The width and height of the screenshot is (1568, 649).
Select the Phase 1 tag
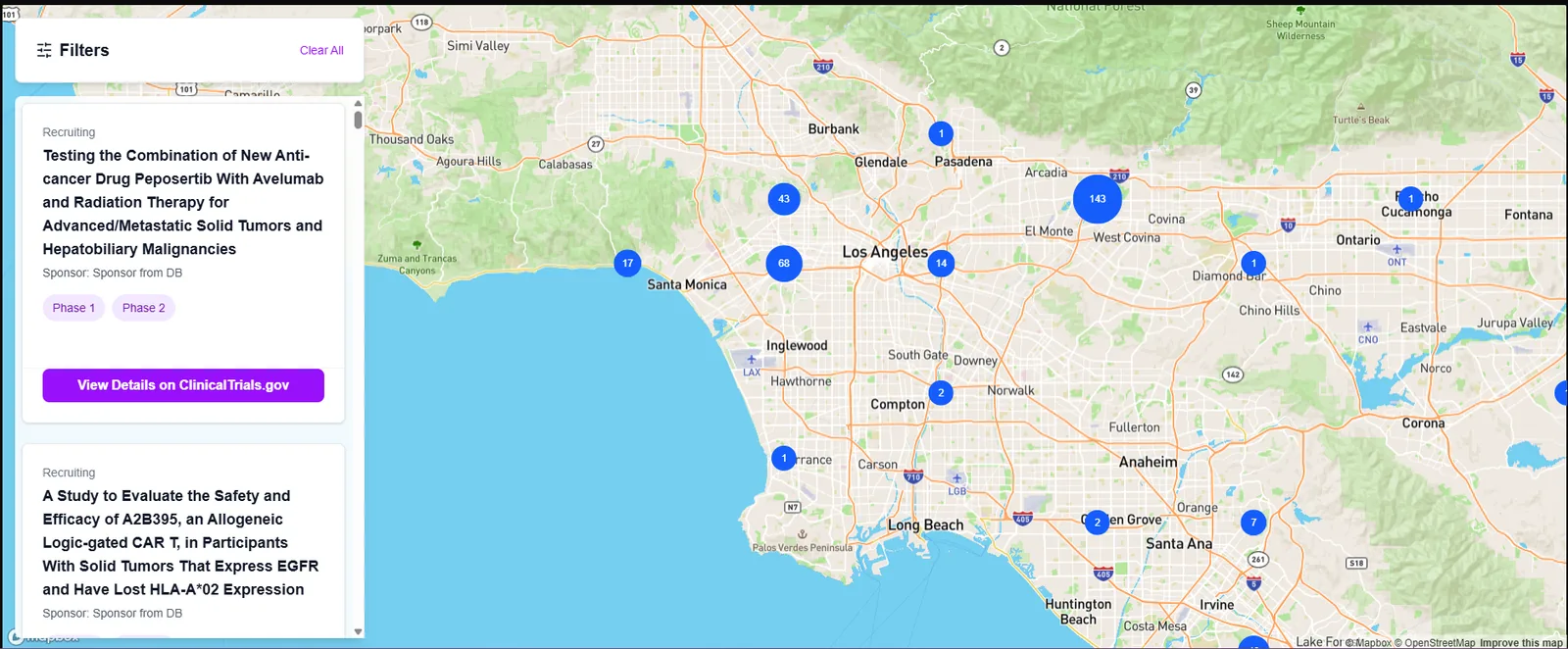coord(73,308)
